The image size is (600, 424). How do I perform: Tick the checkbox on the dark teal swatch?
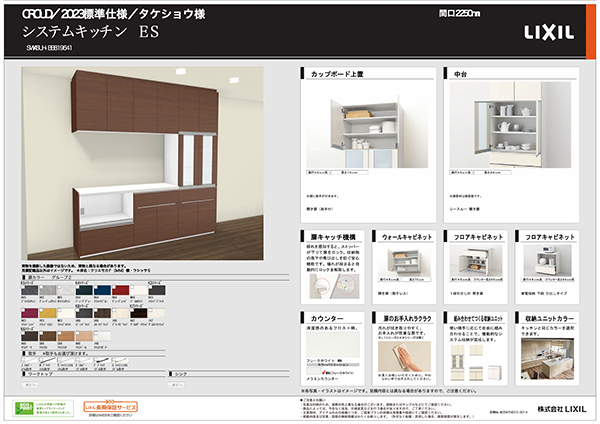click(77, 287)
